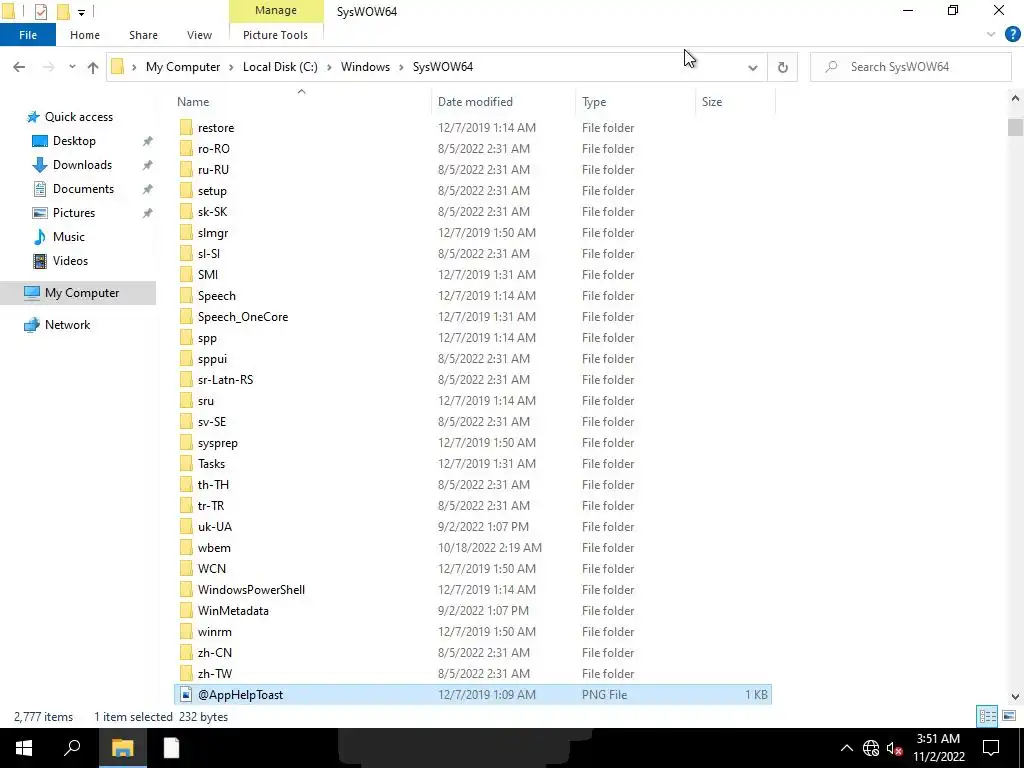
Task: Expand the chevron after My Computer in breadcrumb
Action: pyautogui.click(x=231, y=67)
